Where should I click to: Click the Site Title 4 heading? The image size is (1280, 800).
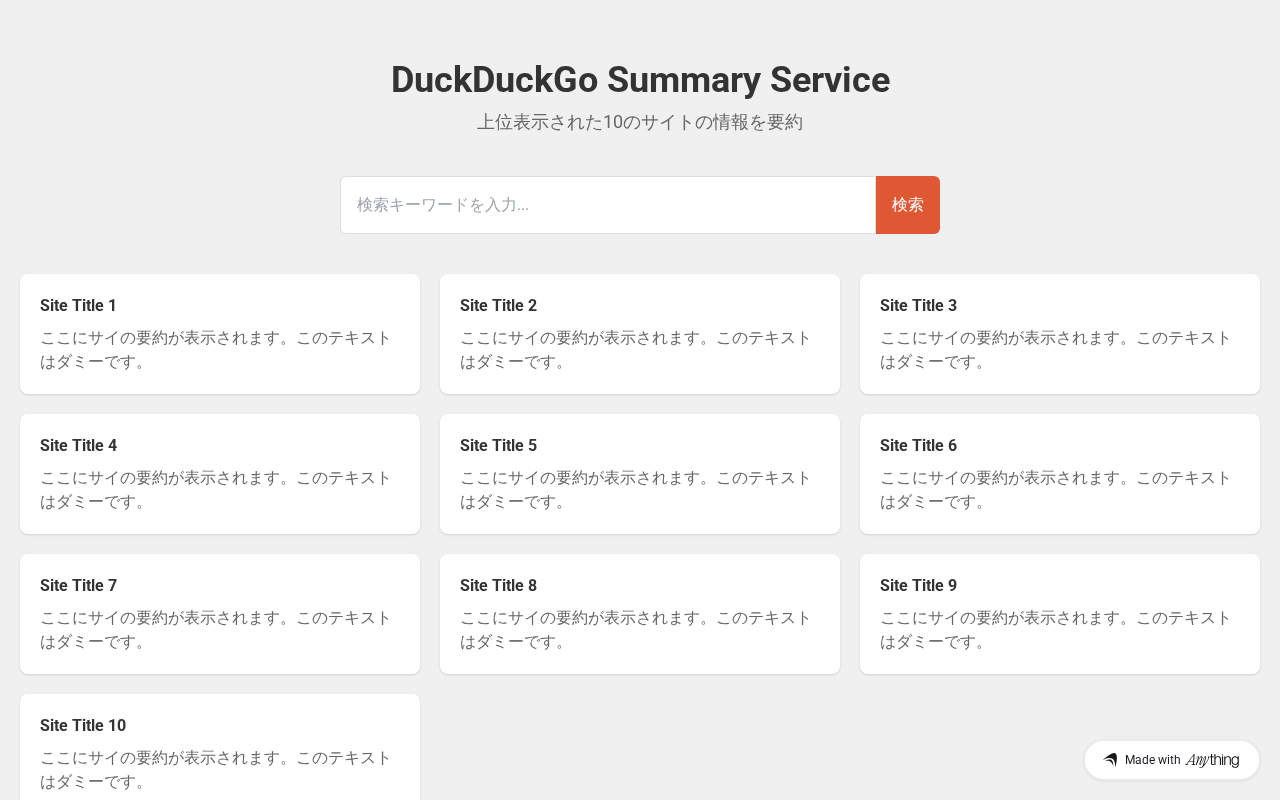tap(78, 445)
